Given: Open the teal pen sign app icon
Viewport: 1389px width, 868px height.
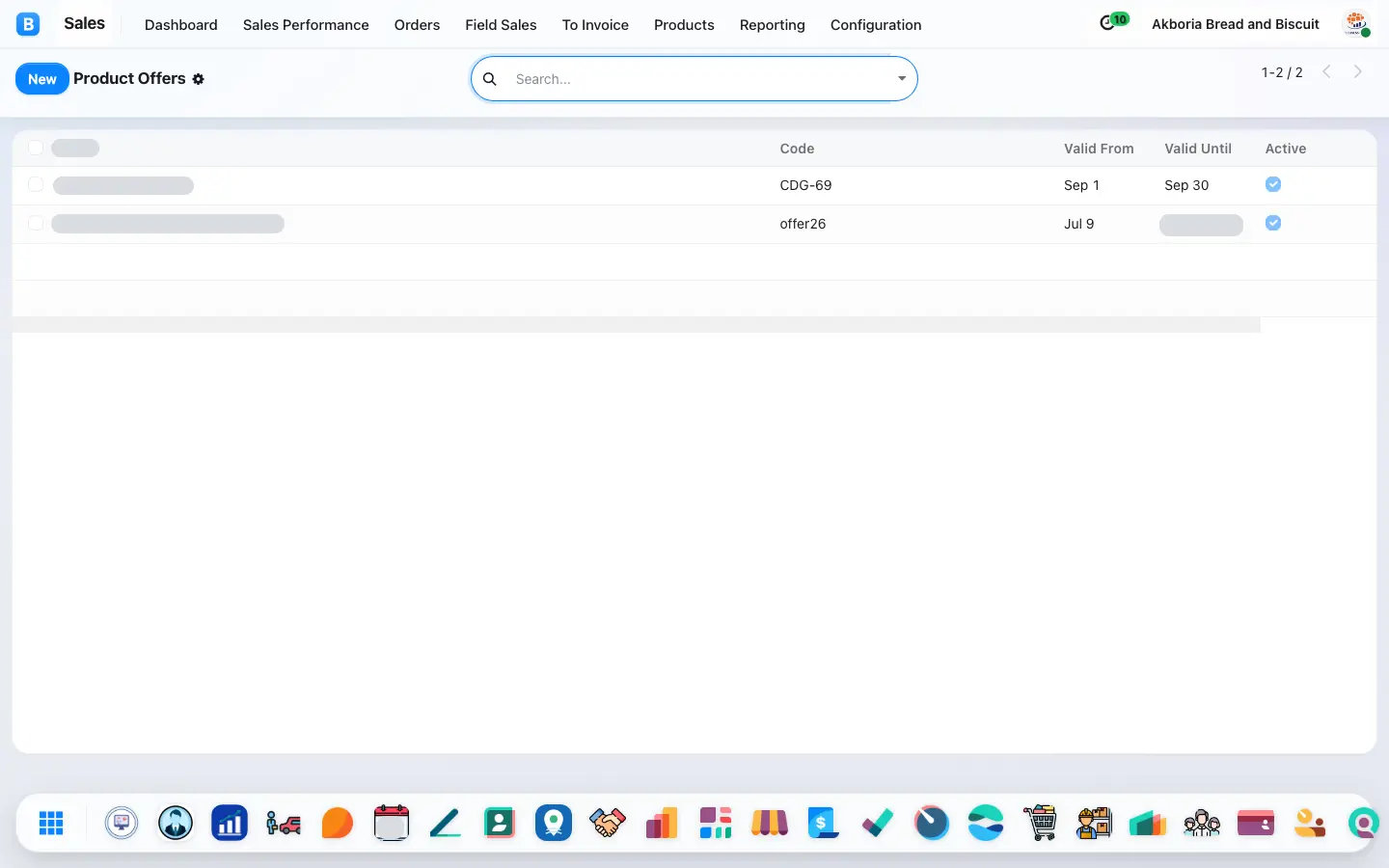Looking at the screenshot, I should 446,823.
